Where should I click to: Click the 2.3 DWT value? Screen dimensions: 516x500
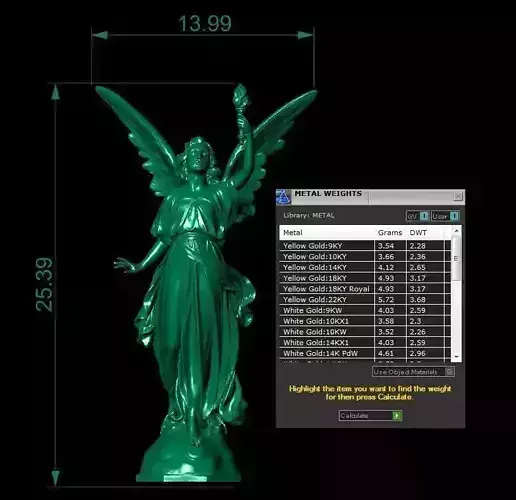[415, 321]
